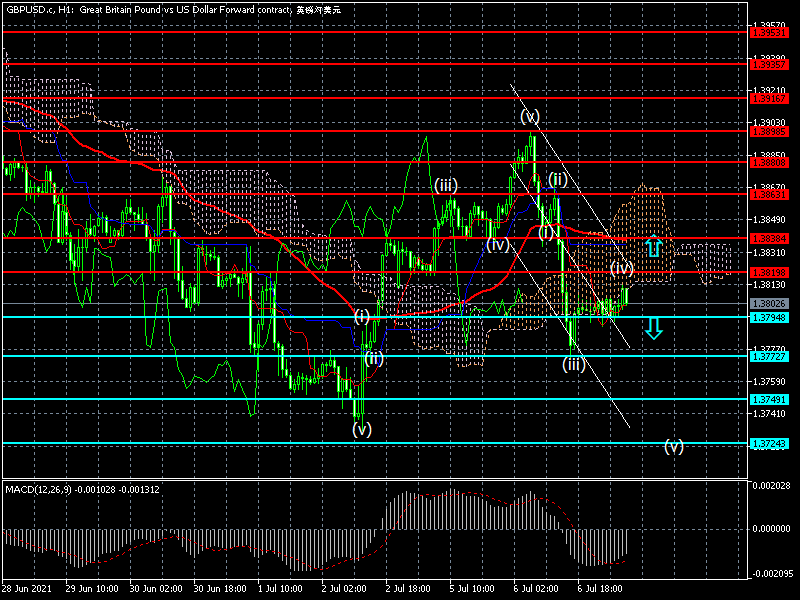
Task: Click the 1.37590 price scale value
Action: [x=769, y=381]
